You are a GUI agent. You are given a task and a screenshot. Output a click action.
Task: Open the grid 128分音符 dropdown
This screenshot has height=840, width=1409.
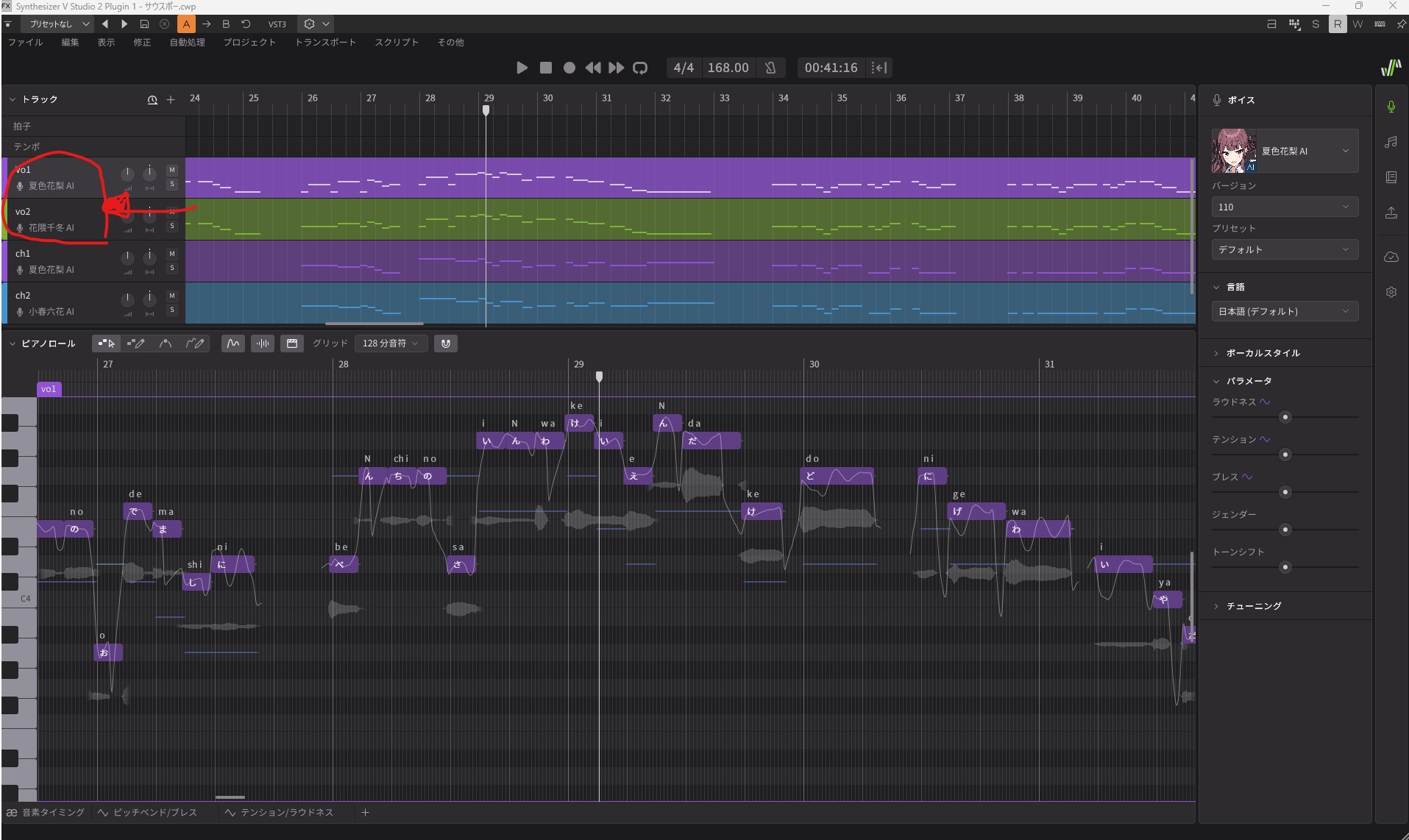[x=390, y=344]
